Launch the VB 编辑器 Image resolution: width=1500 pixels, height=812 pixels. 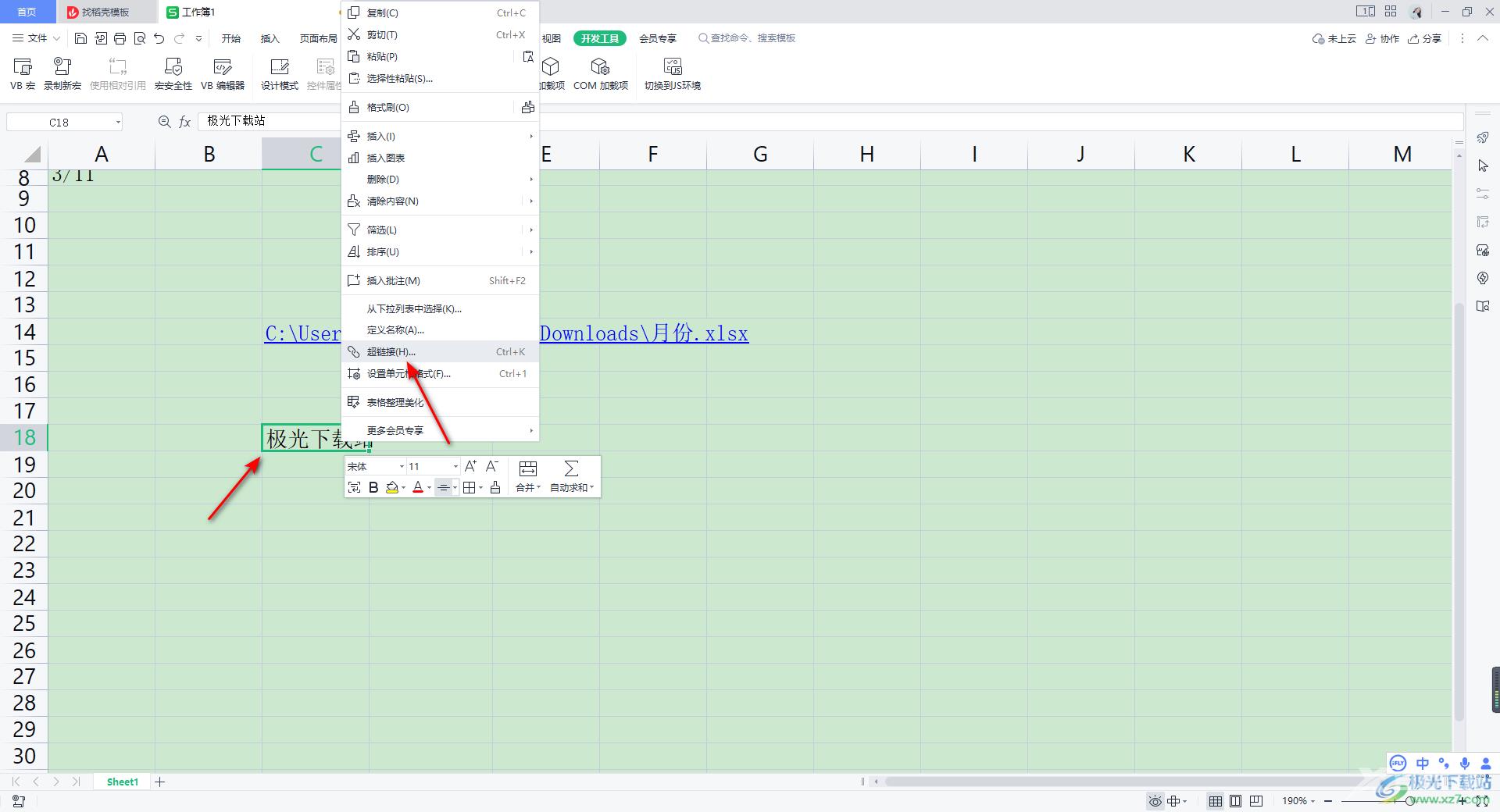[223, 74]
